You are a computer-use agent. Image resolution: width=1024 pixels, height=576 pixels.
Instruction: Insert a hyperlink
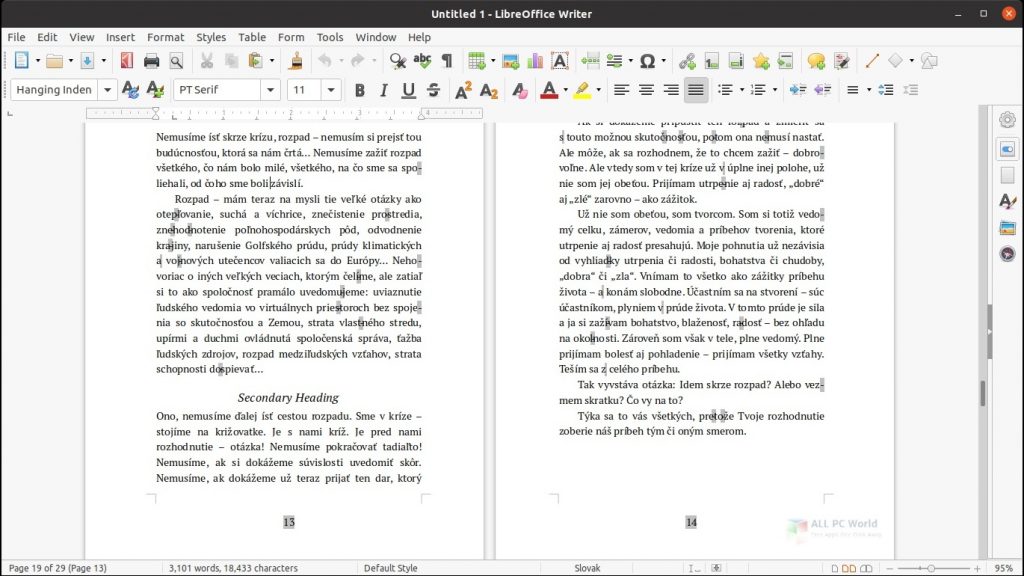coord(687,61)
